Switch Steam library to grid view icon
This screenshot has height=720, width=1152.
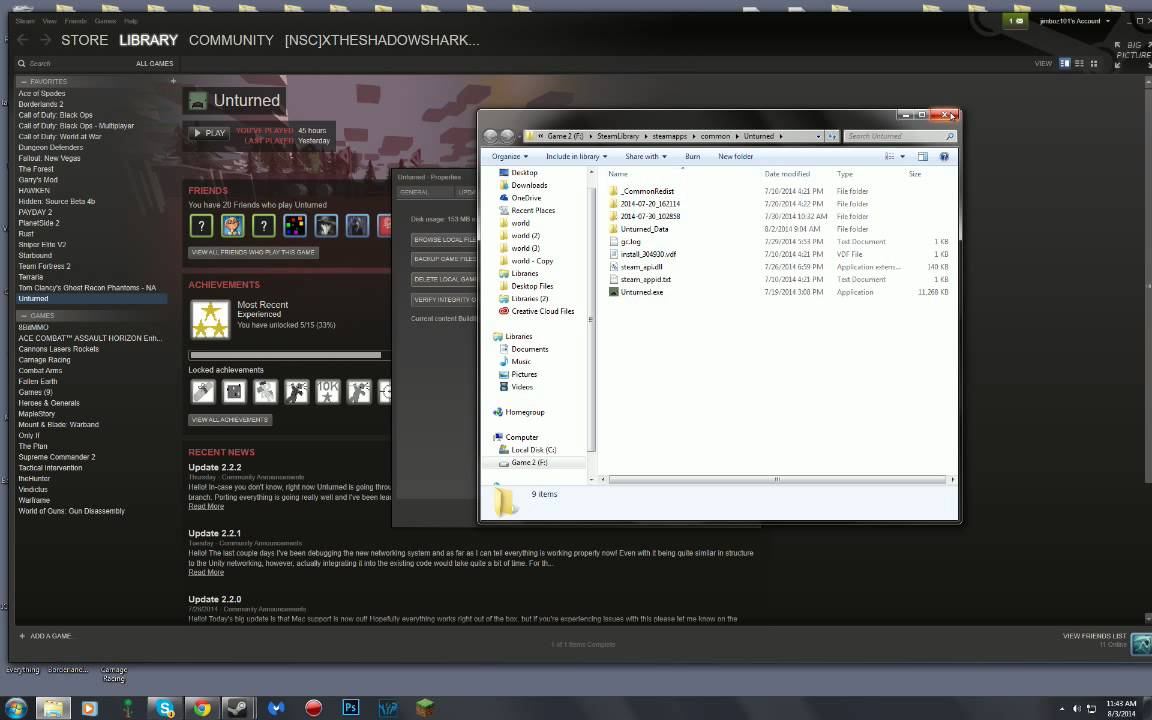[1094, 64]
